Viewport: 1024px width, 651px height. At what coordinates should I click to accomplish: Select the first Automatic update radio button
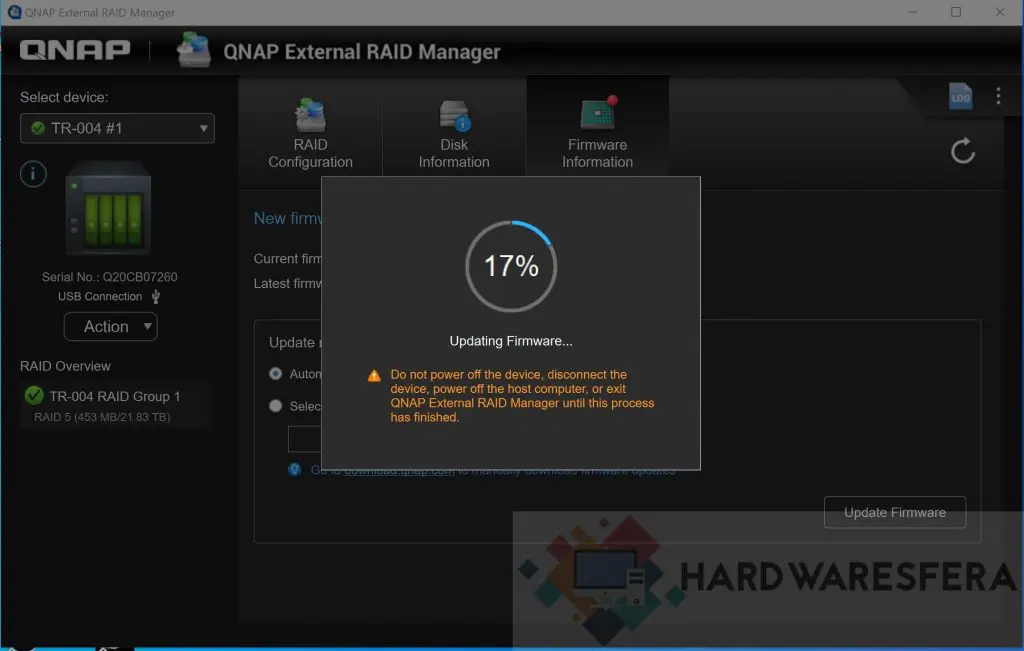pos(276,373)
